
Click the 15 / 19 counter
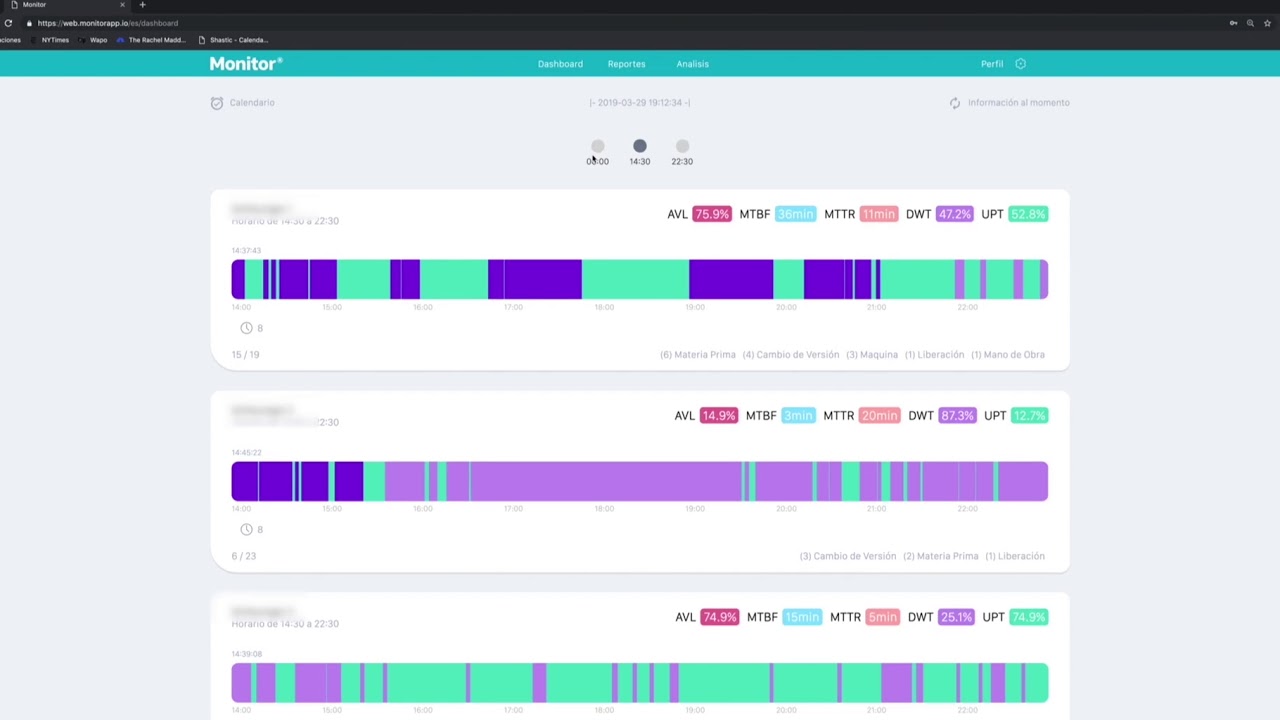[x=245, y=354]
